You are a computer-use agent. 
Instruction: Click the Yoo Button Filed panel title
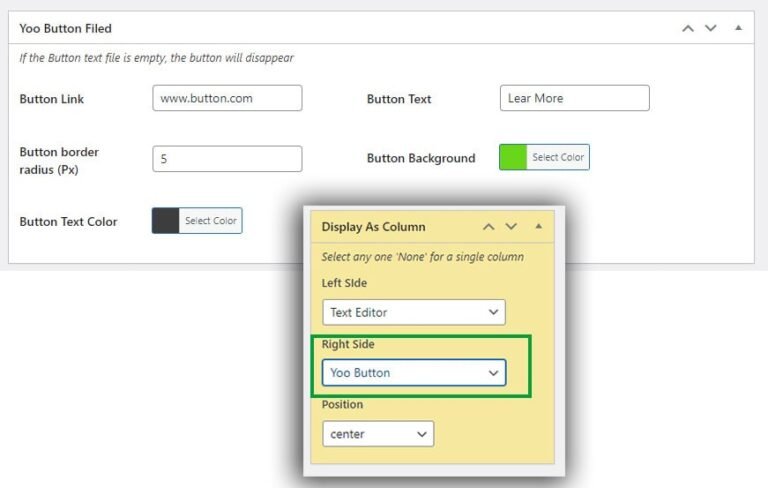[x=66, y=28]
